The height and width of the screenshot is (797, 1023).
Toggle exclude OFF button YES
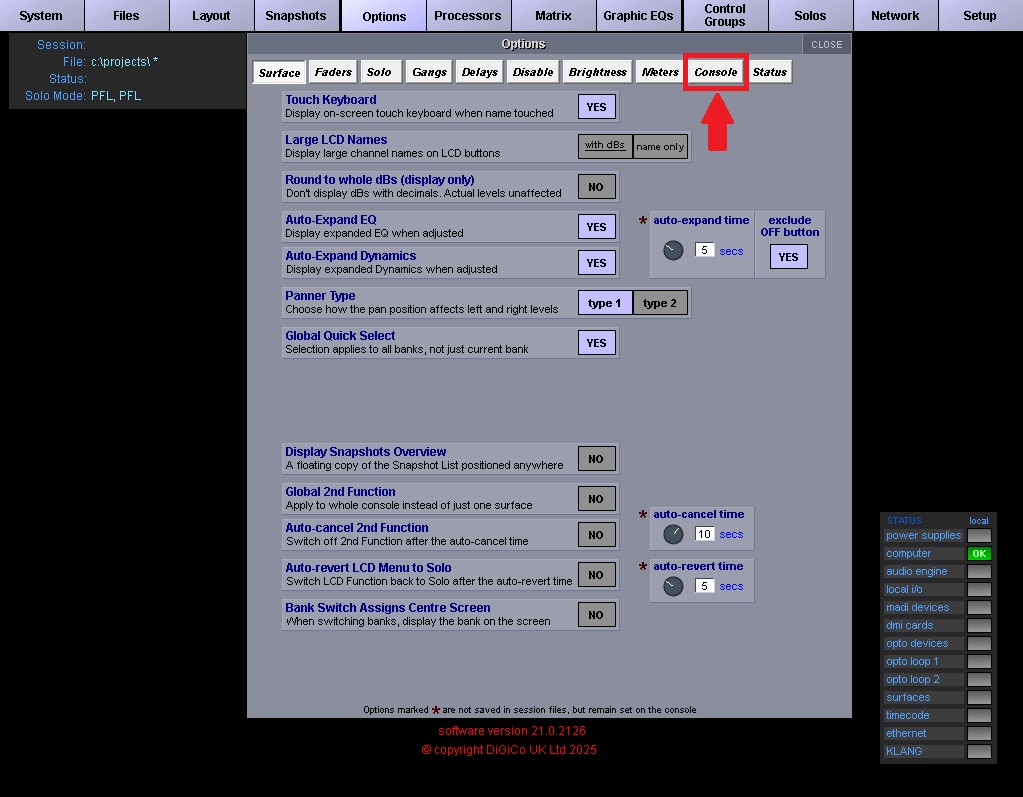click(x=788, y=257)
